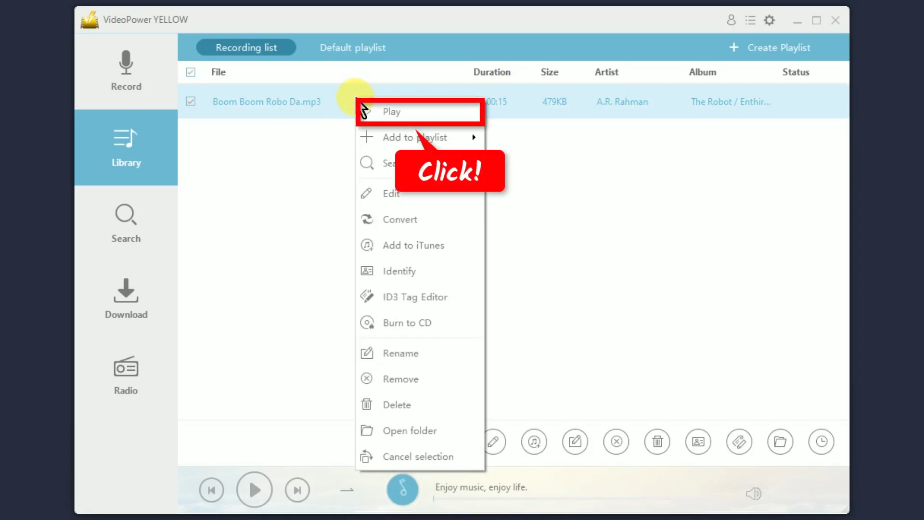Click the add to iTunes toolbar icon

[x=534, y=442]
